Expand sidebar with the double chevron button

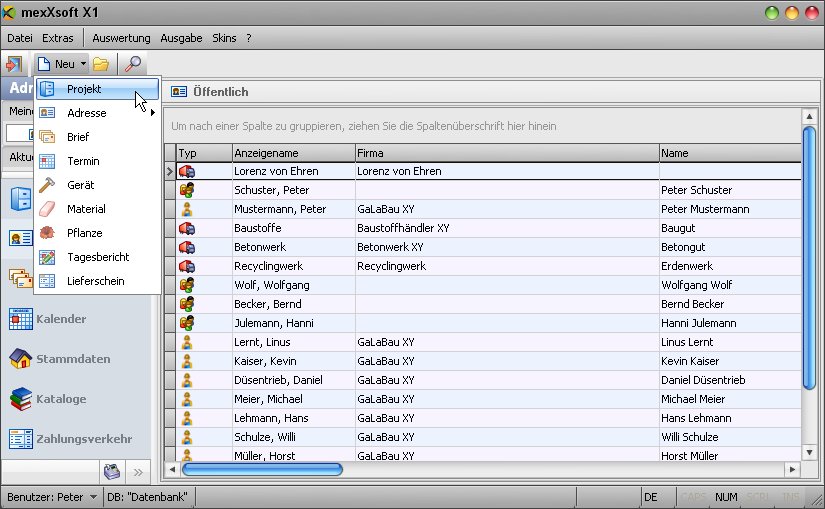coord(138,472)
